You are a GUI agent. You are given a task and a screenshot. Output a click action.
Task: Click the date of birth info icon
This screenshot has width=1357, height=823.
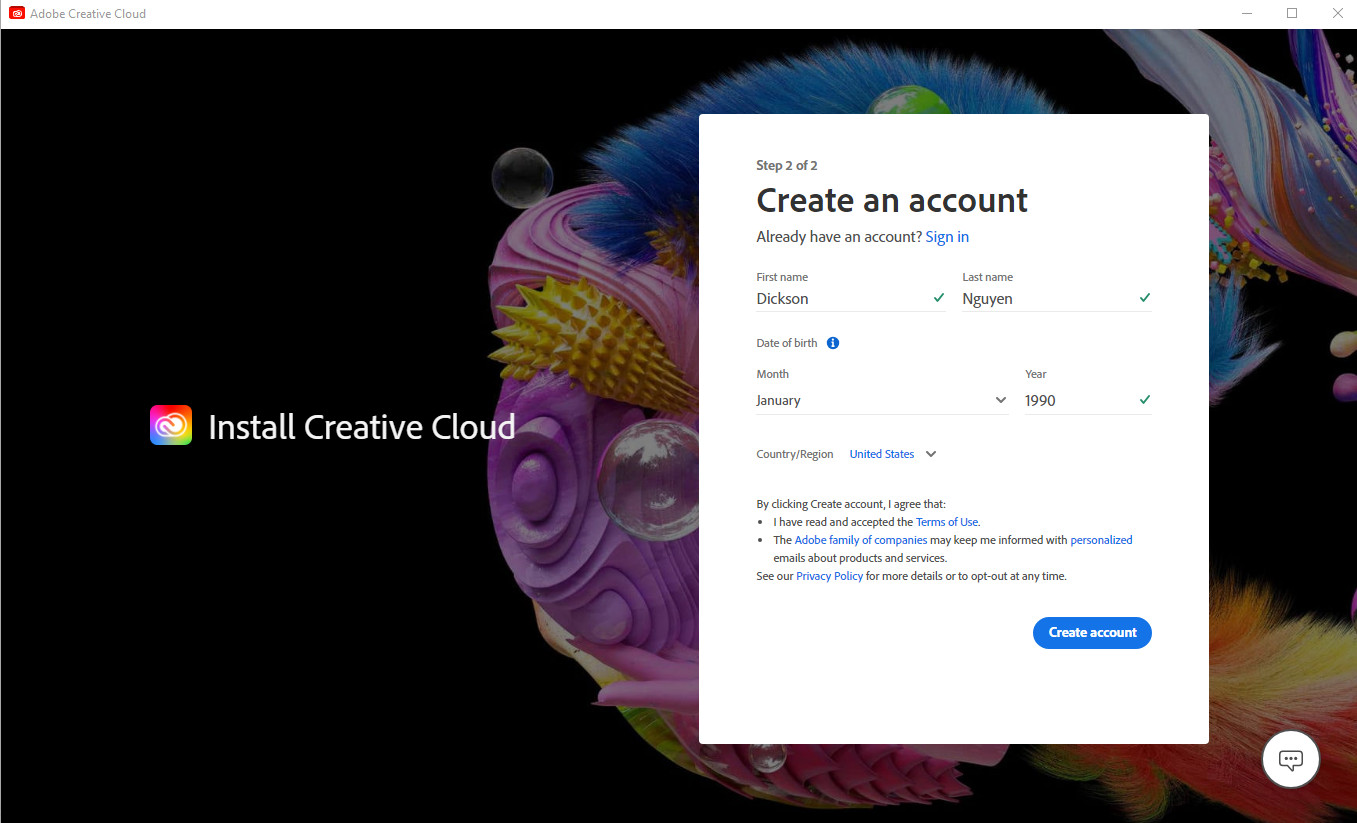pos(833,343)
